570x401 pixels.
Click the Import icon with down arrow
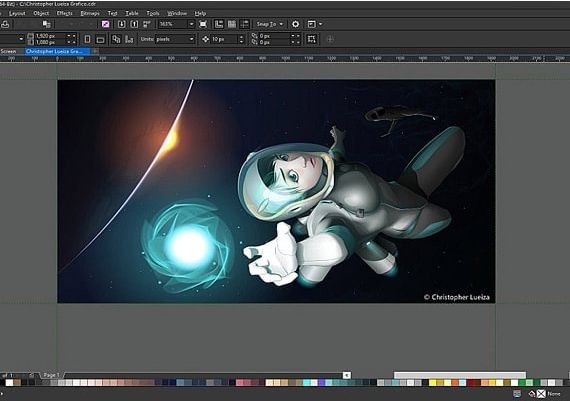point(121,24)
